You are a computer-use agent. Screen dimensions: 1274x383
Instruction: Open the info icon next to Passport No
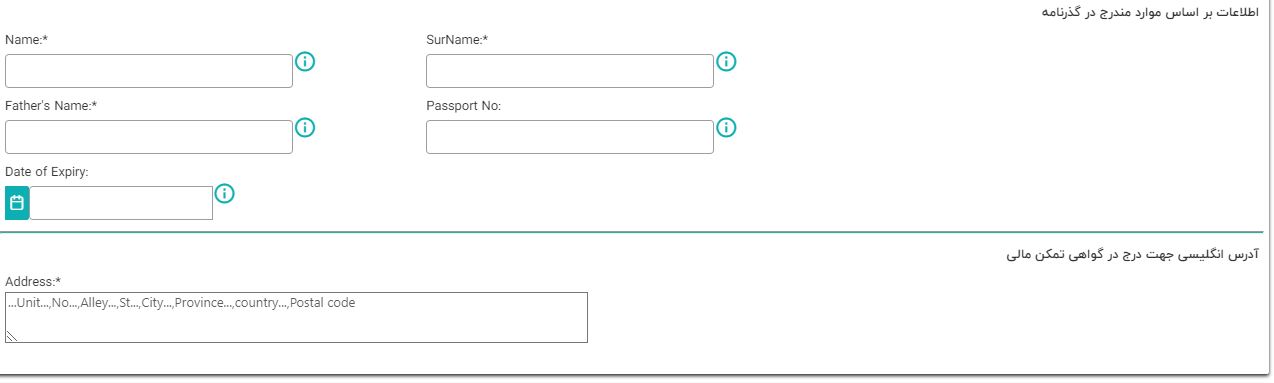coord(727,127)
